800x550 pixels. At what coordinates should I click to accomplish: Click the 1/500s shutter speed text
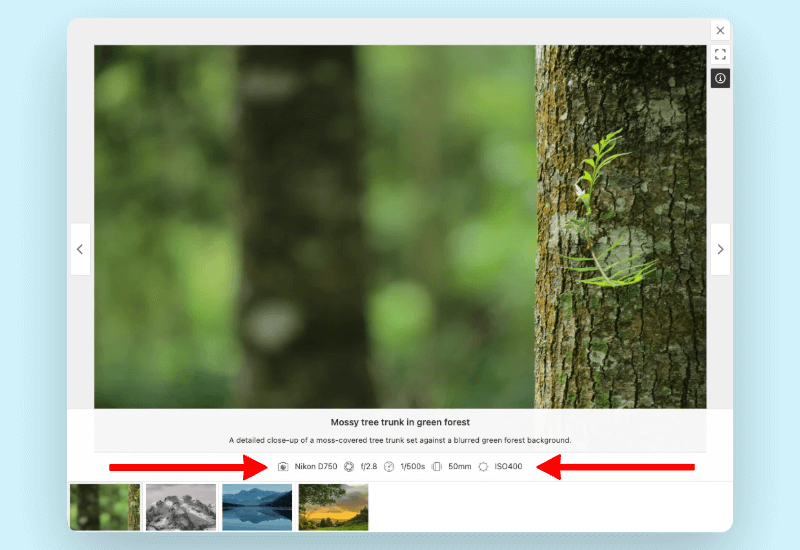tap(412, 467)
